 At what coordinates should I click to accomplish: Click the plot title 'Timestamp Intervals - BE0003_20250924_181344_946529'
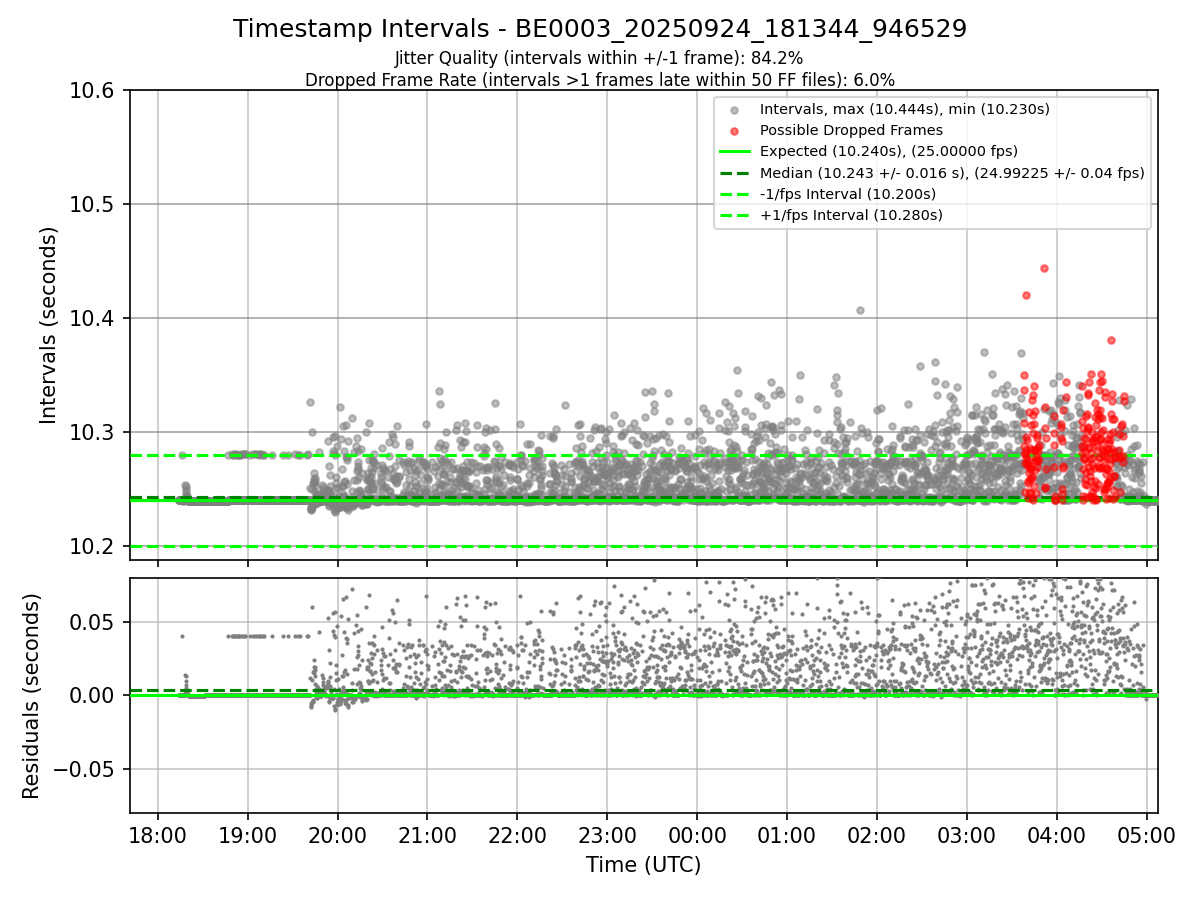600,29
